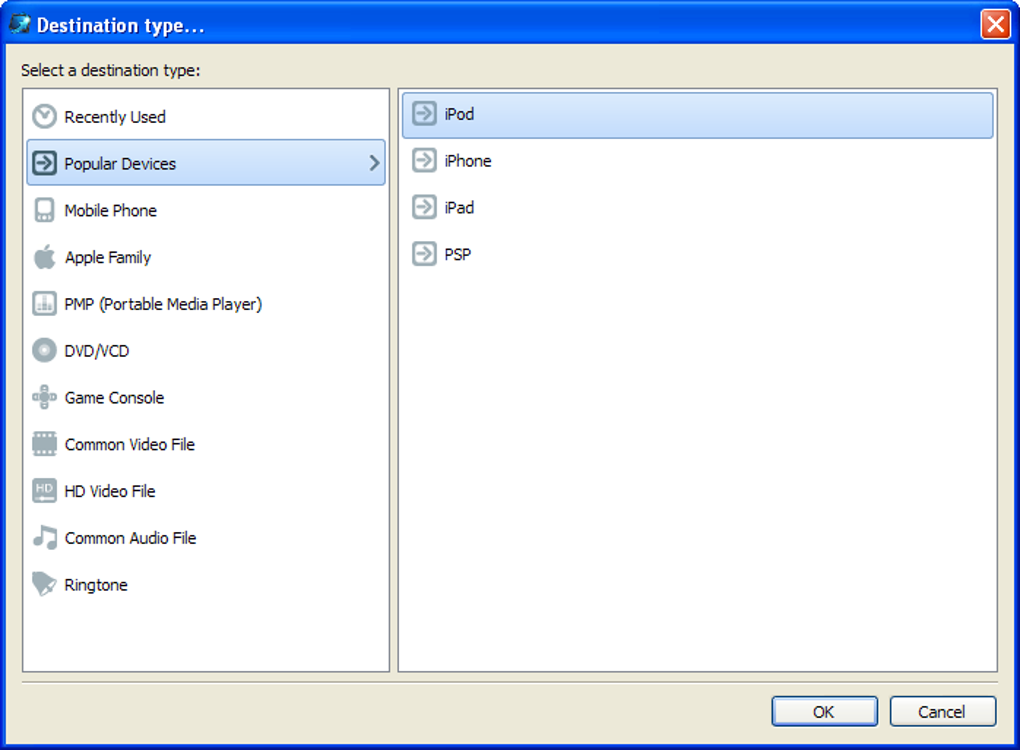
Task: Open the Game Console label
Action: click(114, 398)
